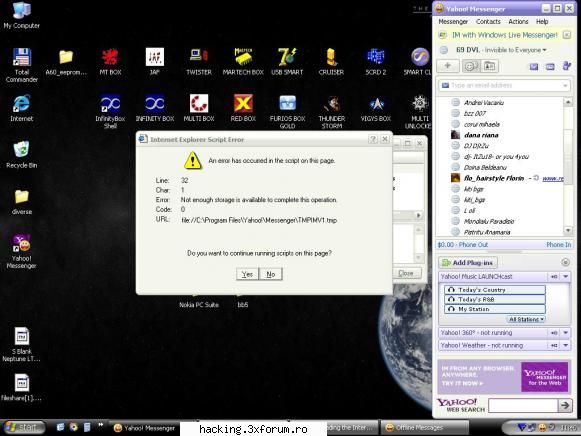
Task: Expand Yahoo! Weather plug-in dropdown arrow
Action: tap(565, 345)
